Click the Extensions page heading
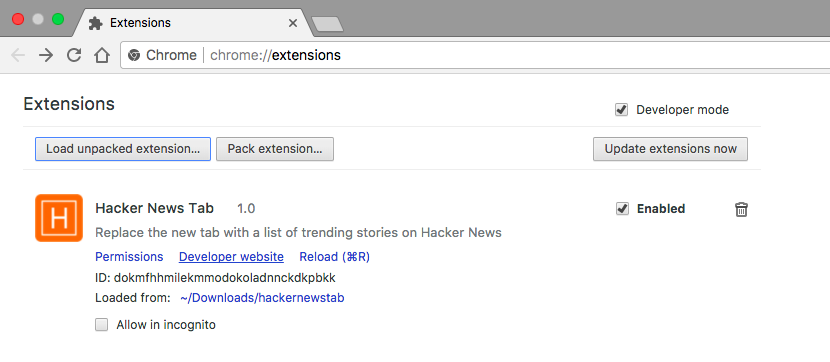The image size is (830, 362). [x=69, y=104]
